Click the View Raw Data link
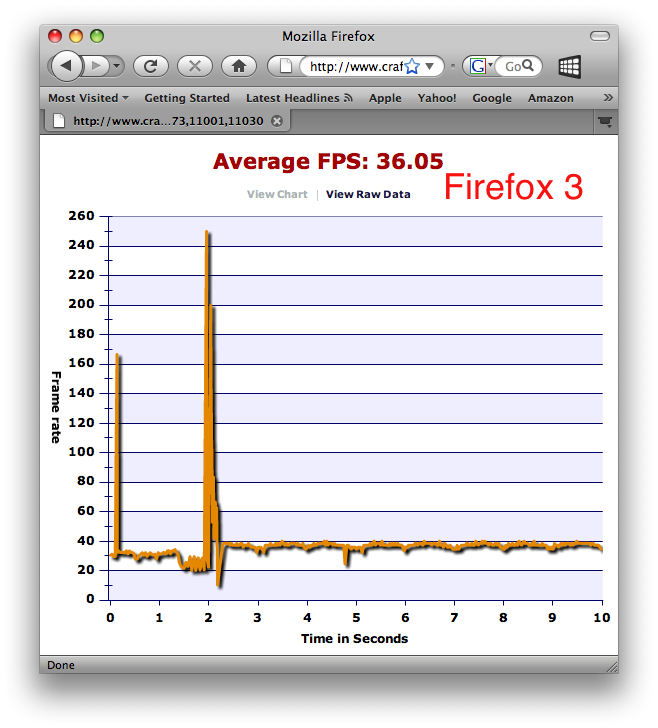Image resolution: width=658 pixels, height=728 pixels. (x=368, y=195)
